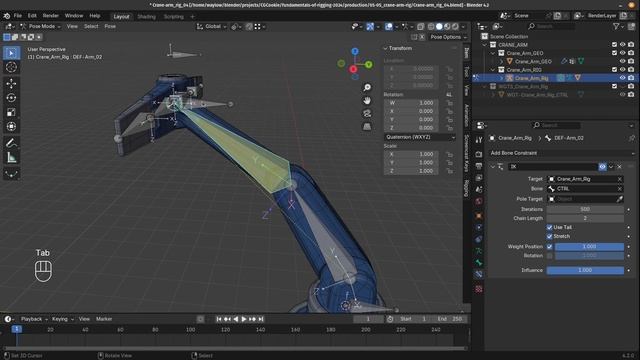Uncheck Crane_Arm_GEO collection exclude checkbox
The width and height of the screenshot is (640, 360).
tap(614, 53)
